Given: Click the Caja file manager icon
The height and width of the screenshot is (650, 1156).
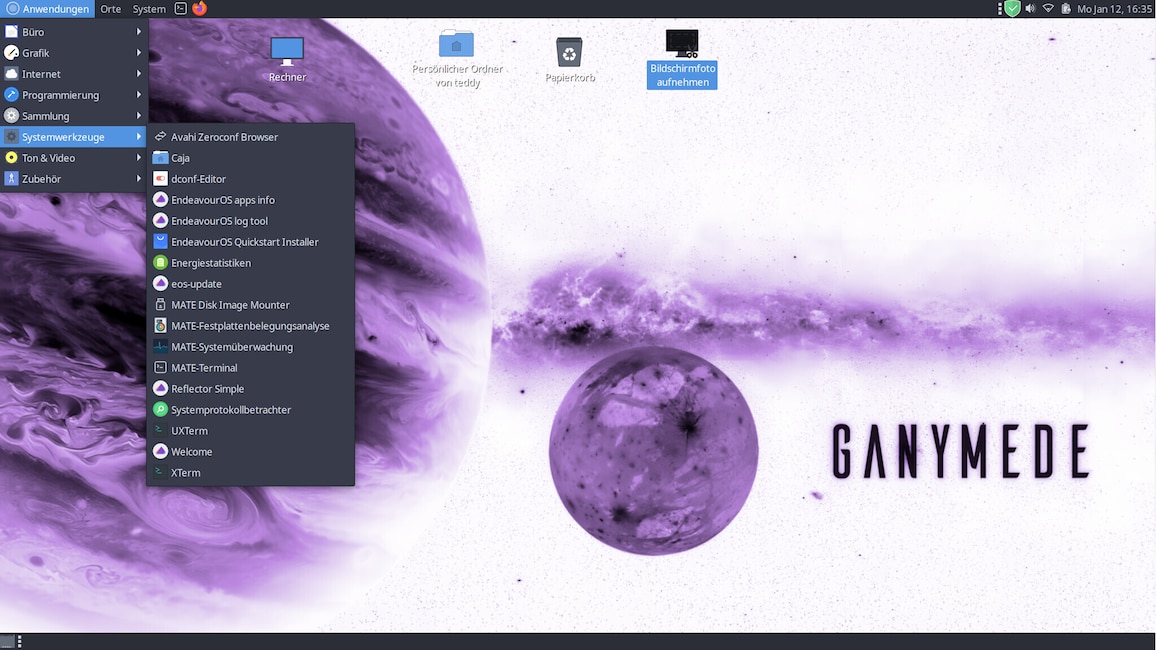Looking at the screenshot, I should tap(160, 158).
